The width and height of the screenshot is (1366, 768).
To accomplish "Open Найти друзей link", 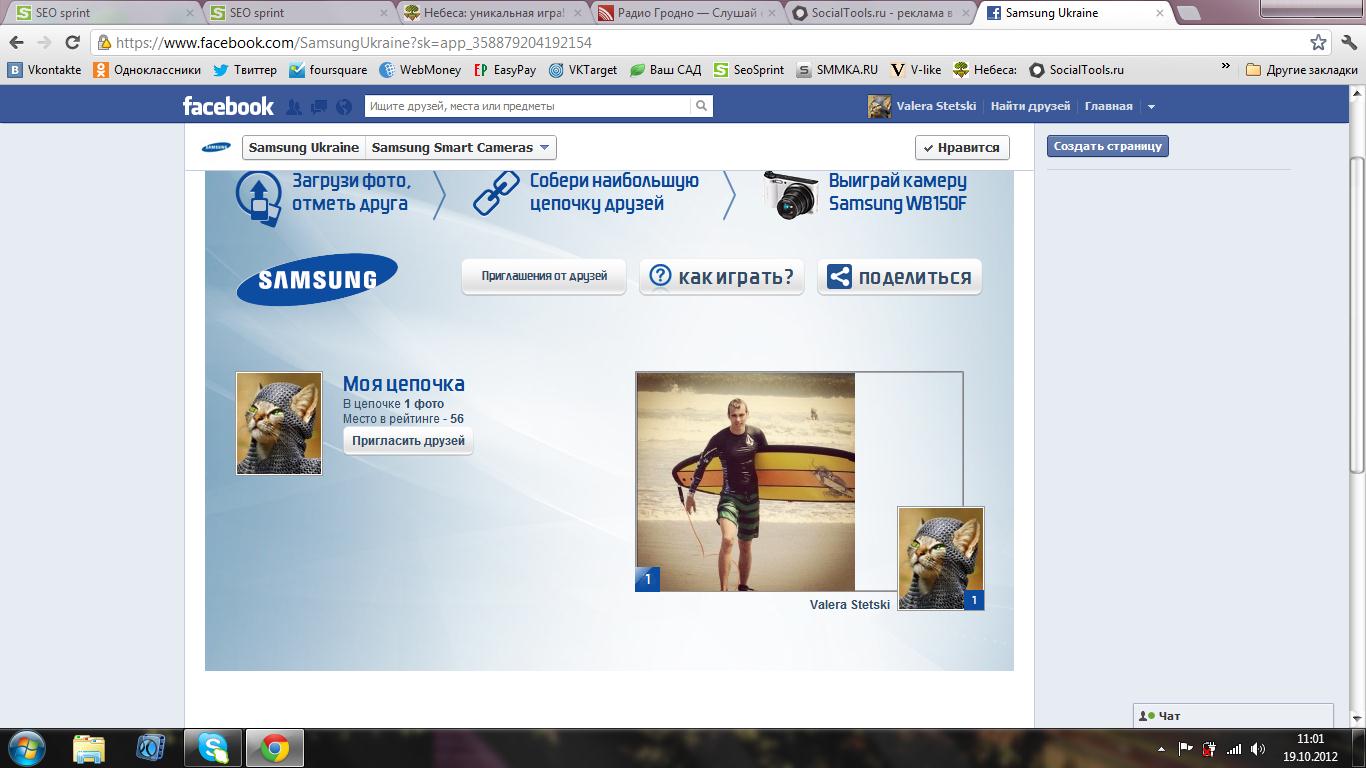I will point(1030,106).
